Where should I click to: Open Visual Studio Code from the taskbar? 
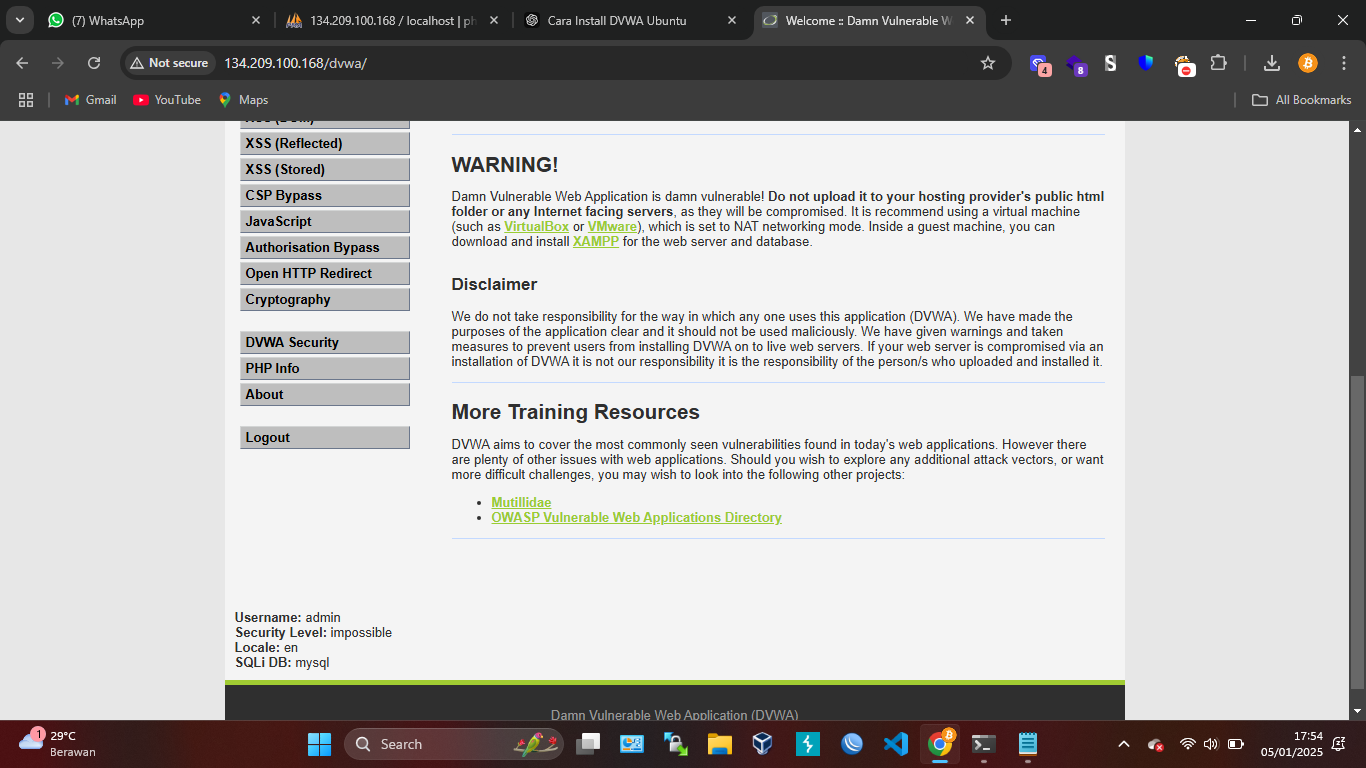click(895, 744)
